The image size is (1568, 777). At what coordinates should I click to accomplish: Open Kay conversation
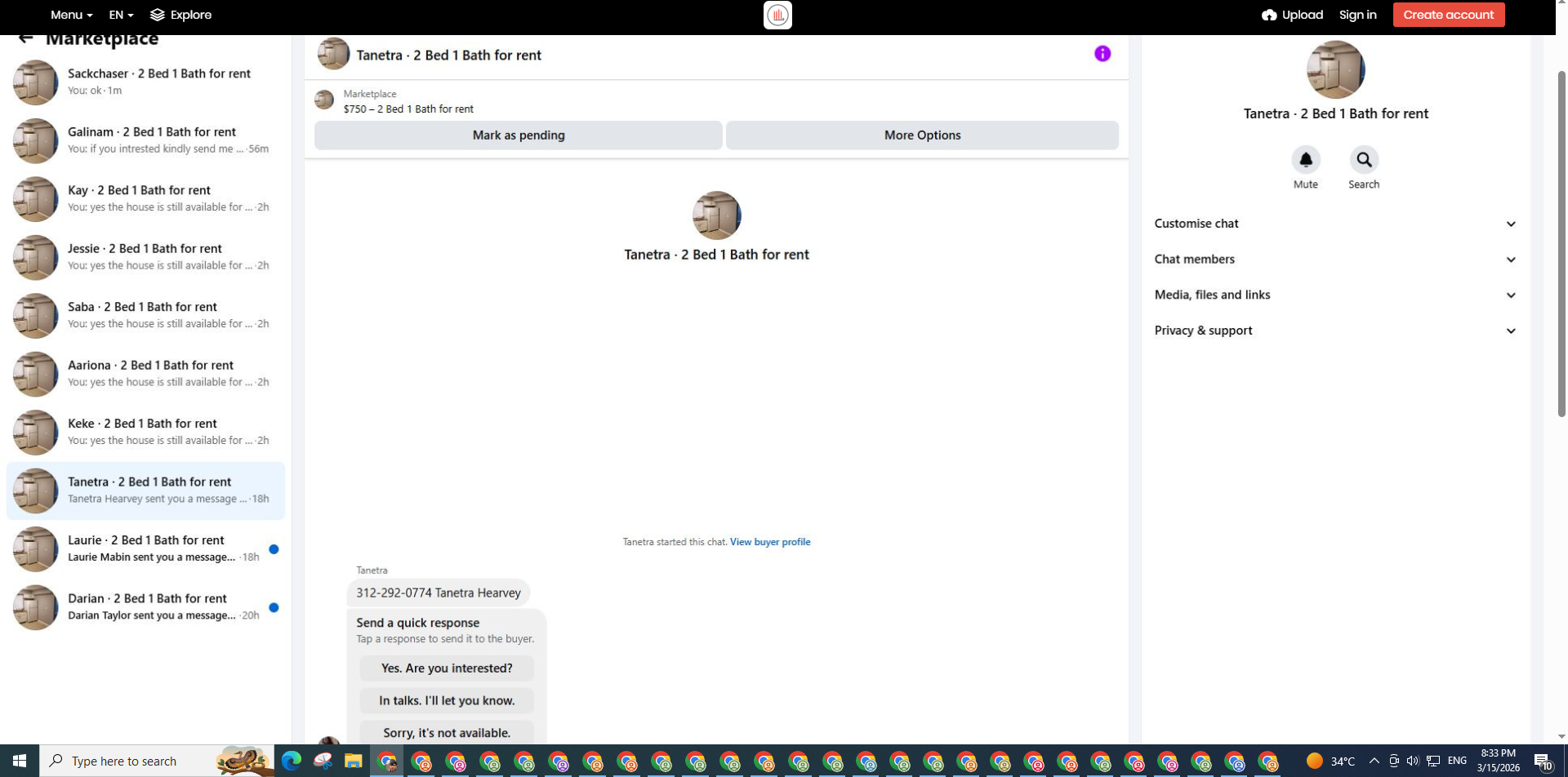point(145,198)
